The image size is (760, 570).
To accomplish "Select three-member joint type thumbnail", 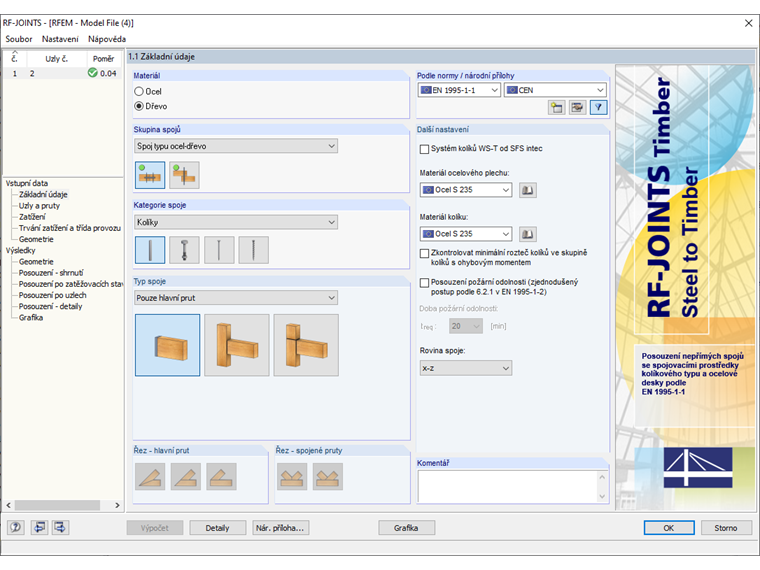I will point(306,345).
